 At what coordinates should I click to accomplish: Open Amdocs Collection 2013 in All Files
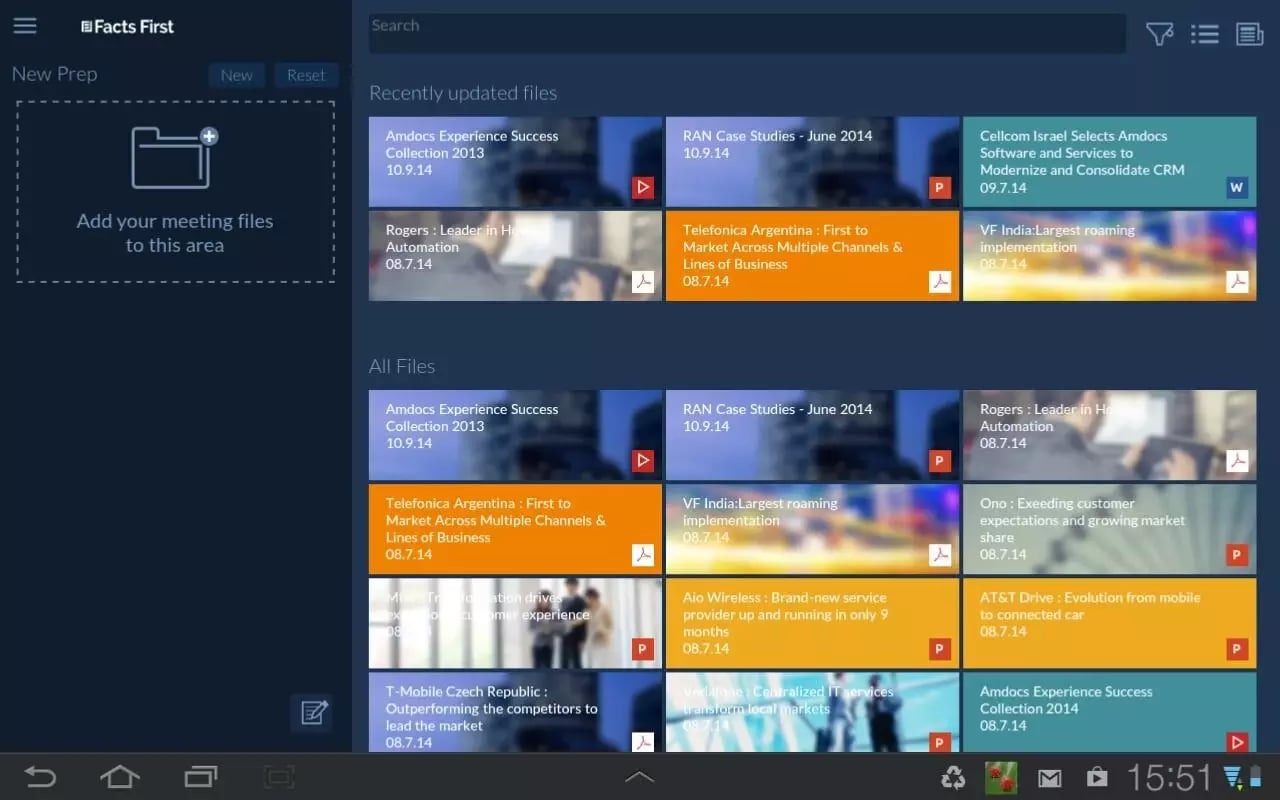click(x=515, y=435)
